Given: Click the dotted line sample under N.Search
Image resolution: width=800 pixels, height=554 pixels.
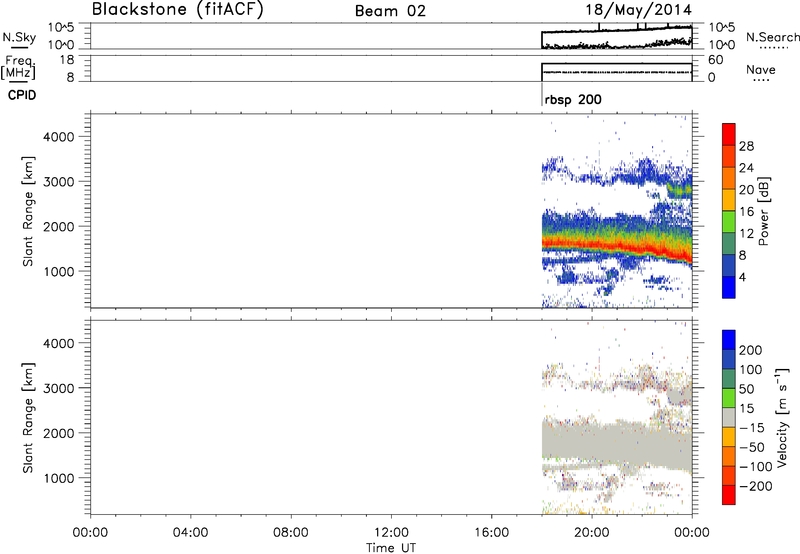Looking at the screenshot, I should pos(773,47).
